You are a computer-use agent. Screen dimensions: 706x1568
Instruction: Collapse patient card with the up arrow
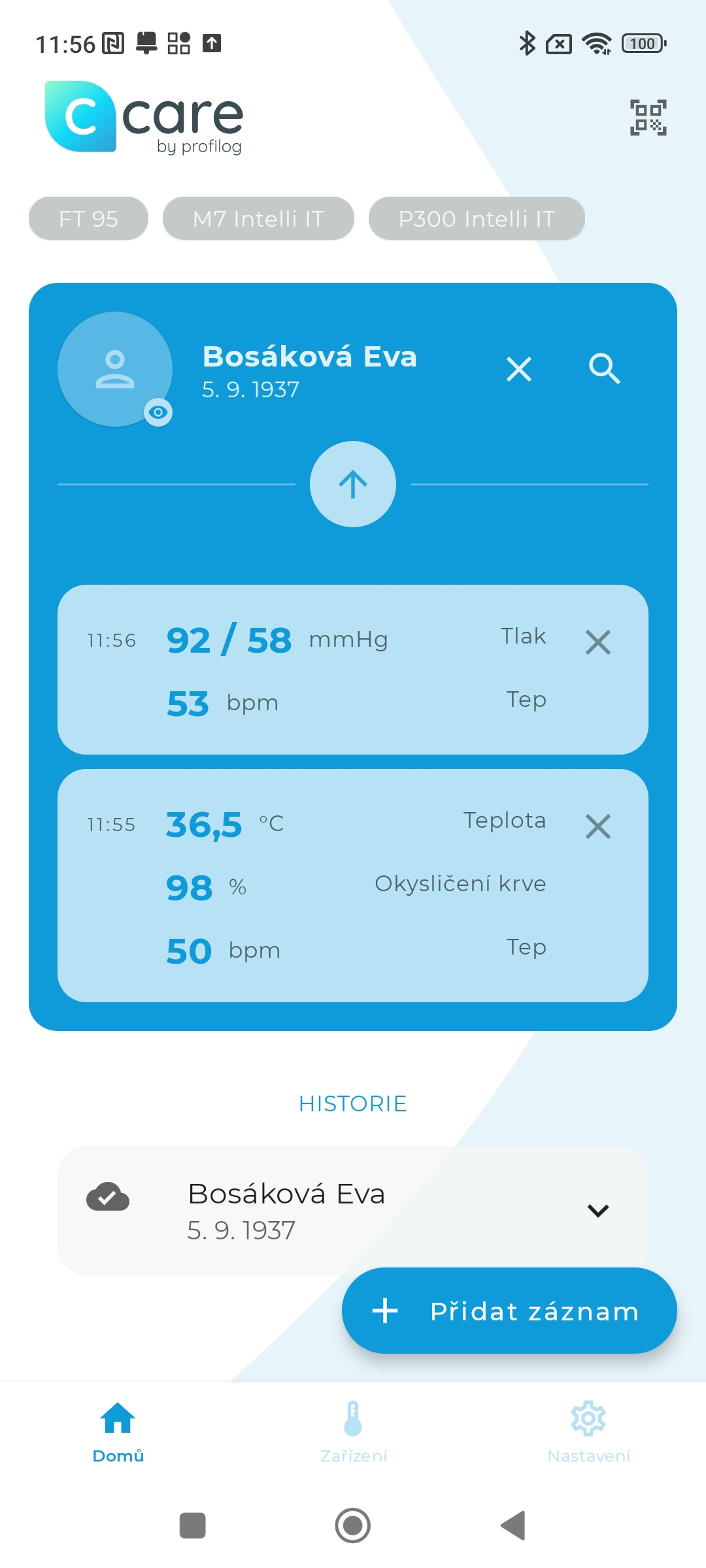pos(353,484)
